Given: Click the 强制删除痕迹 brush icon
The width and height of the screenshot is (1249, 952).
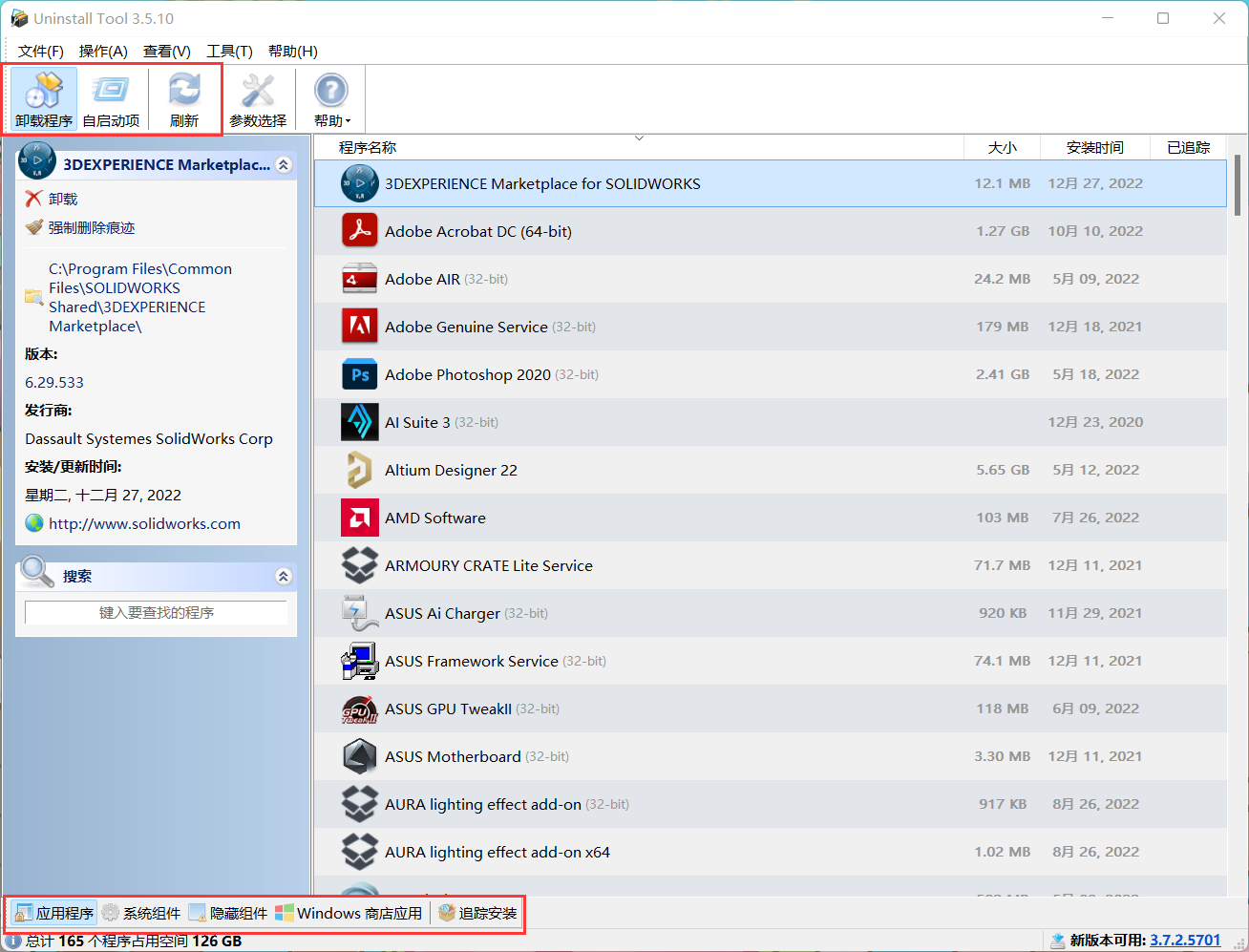Looking at the screenshot, I should coord(35,227).
